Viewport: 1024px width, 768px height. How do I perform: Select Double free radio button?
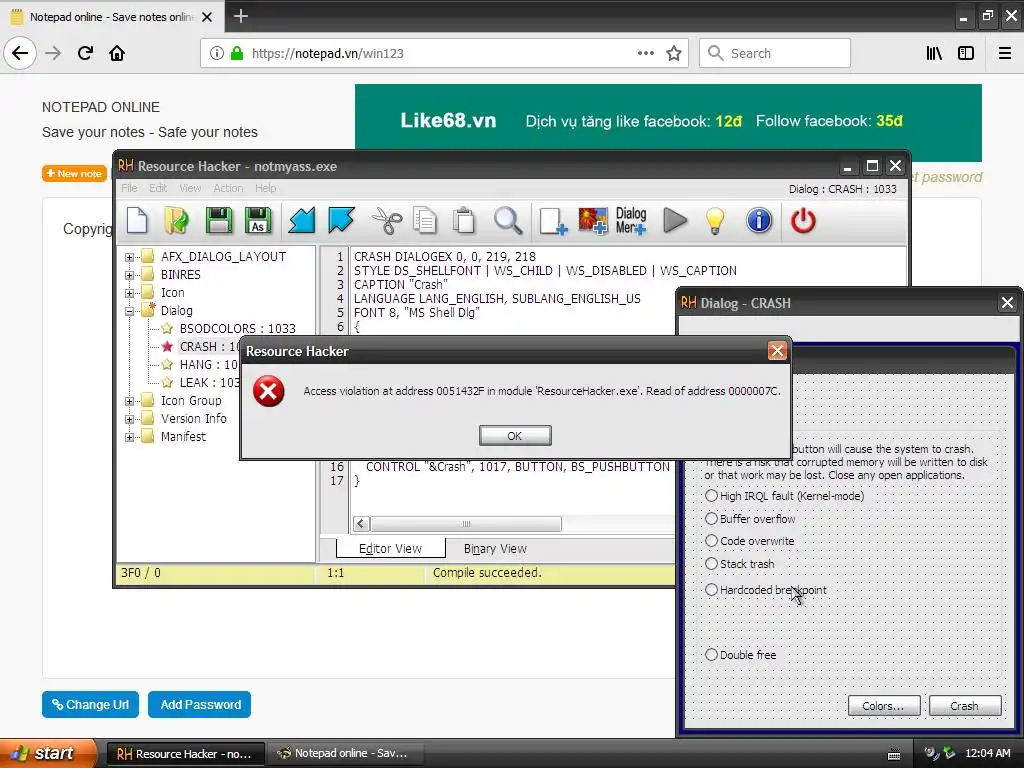(711, 654)
